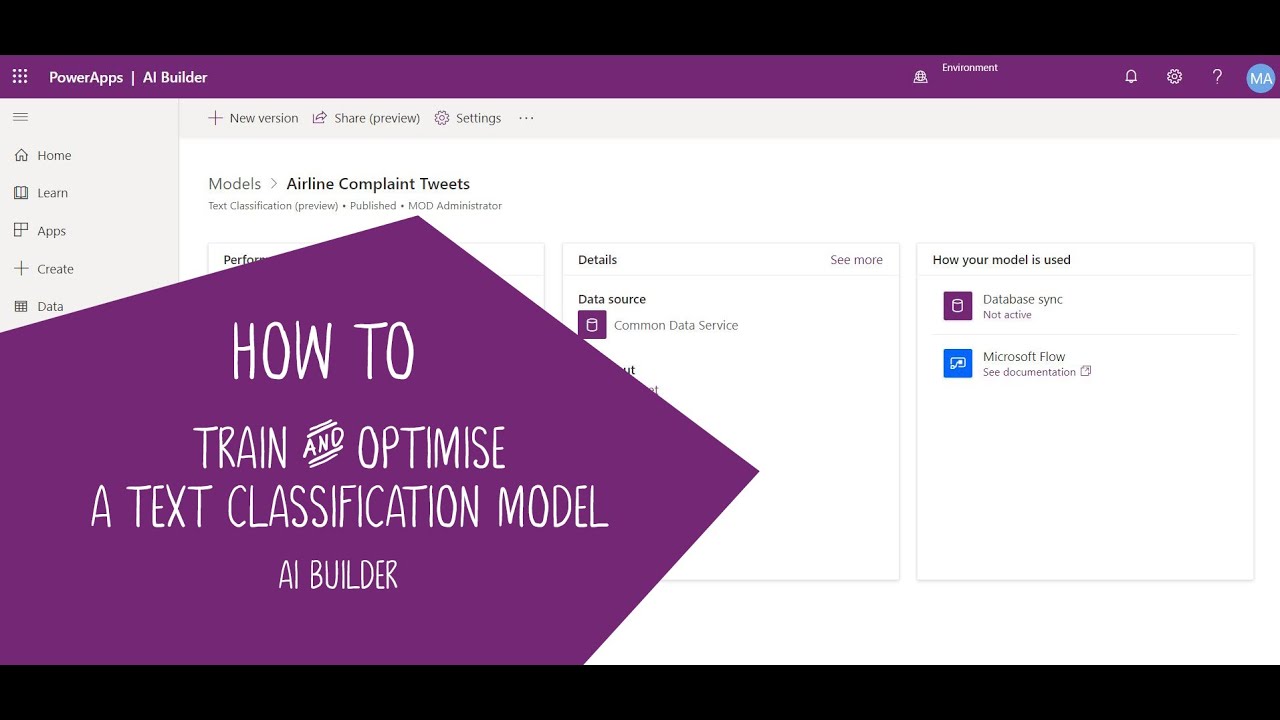Click the Create plus icon in sidebar

21,268
